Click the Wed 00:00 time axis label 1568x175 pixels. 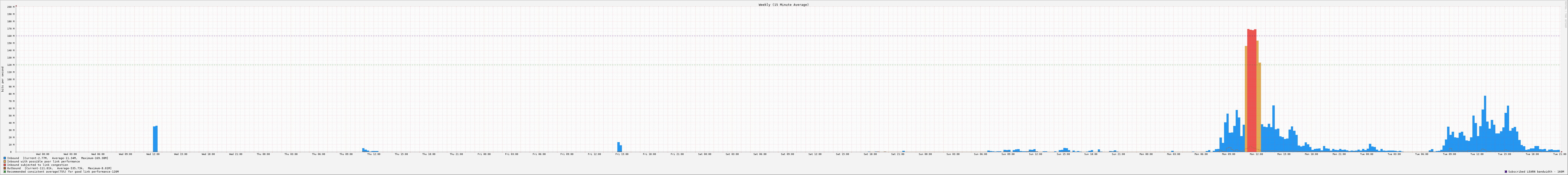43,154
